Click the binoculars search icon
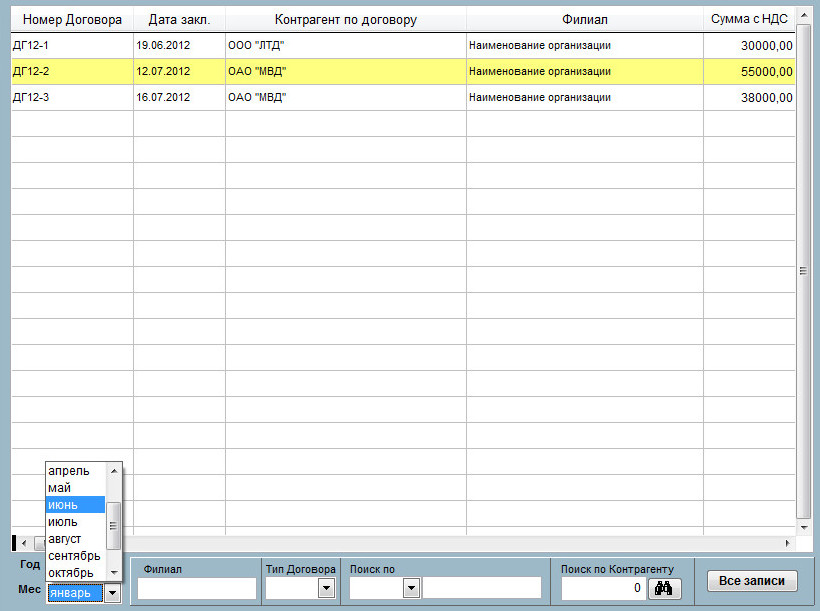This screenshot has width=820, height=611. click(x=664, y=589)
